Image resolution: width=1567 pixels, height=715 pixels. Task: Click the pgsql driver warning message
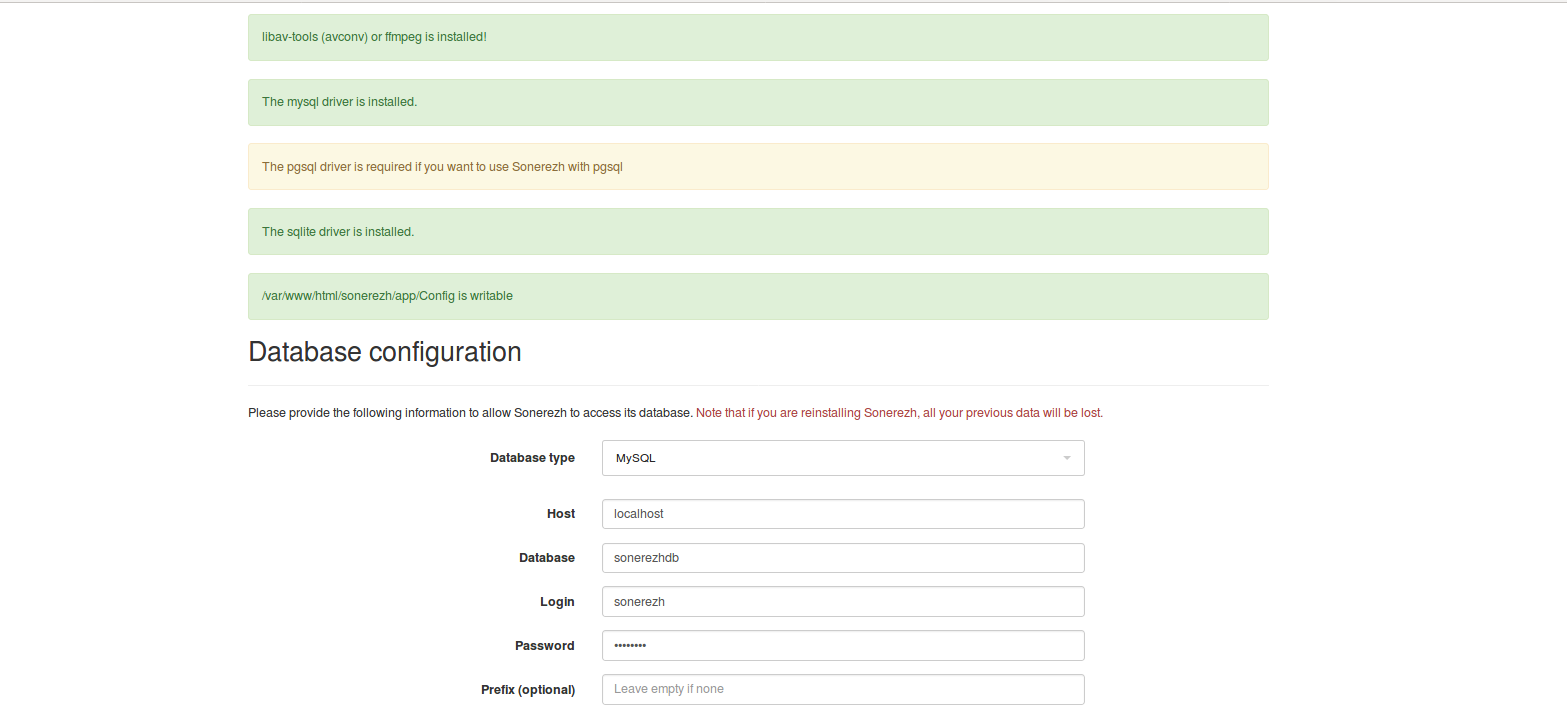(758, 167)
